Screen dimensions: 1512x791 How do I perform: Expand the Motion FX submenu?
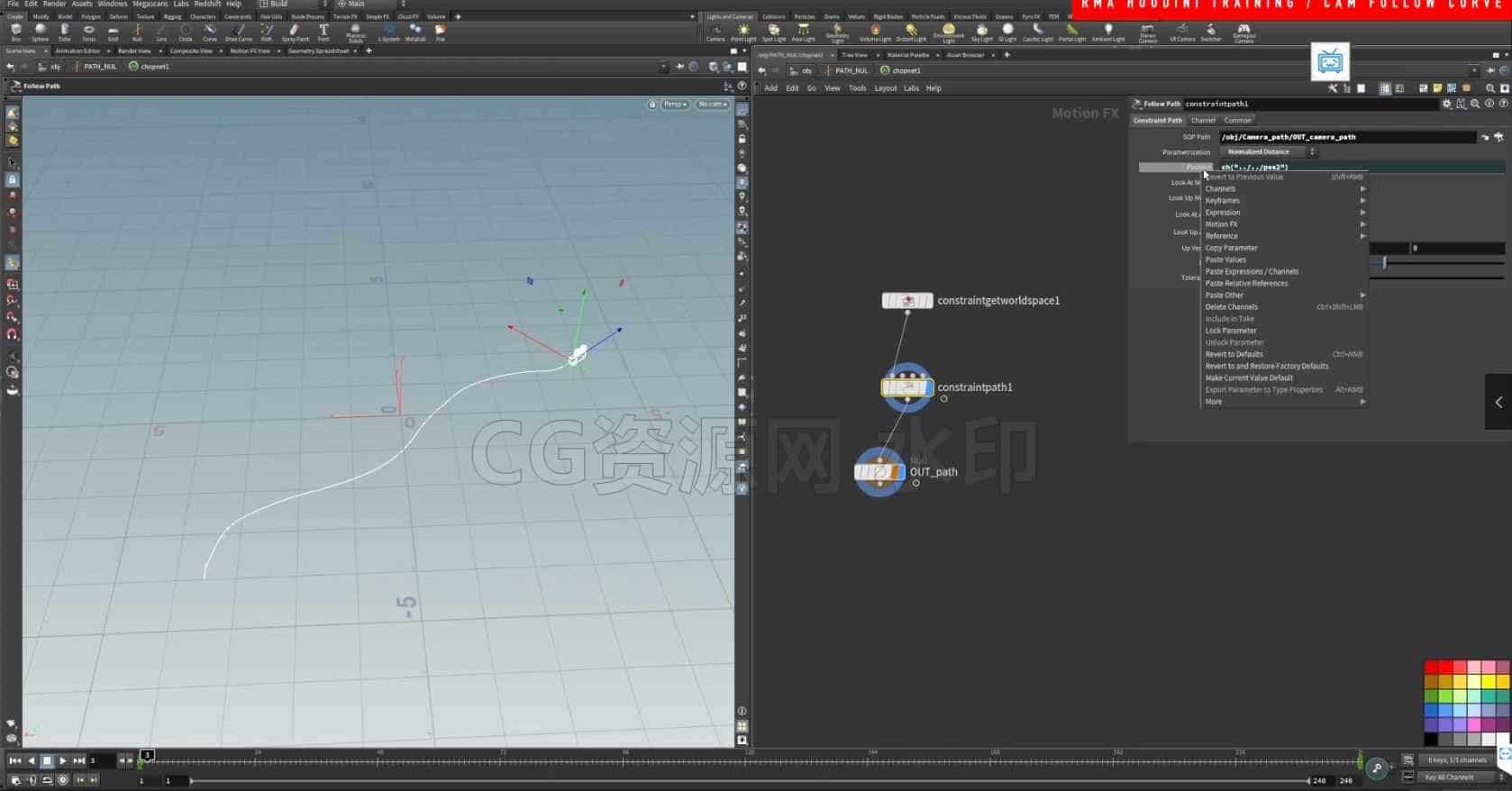point(1285,224)
